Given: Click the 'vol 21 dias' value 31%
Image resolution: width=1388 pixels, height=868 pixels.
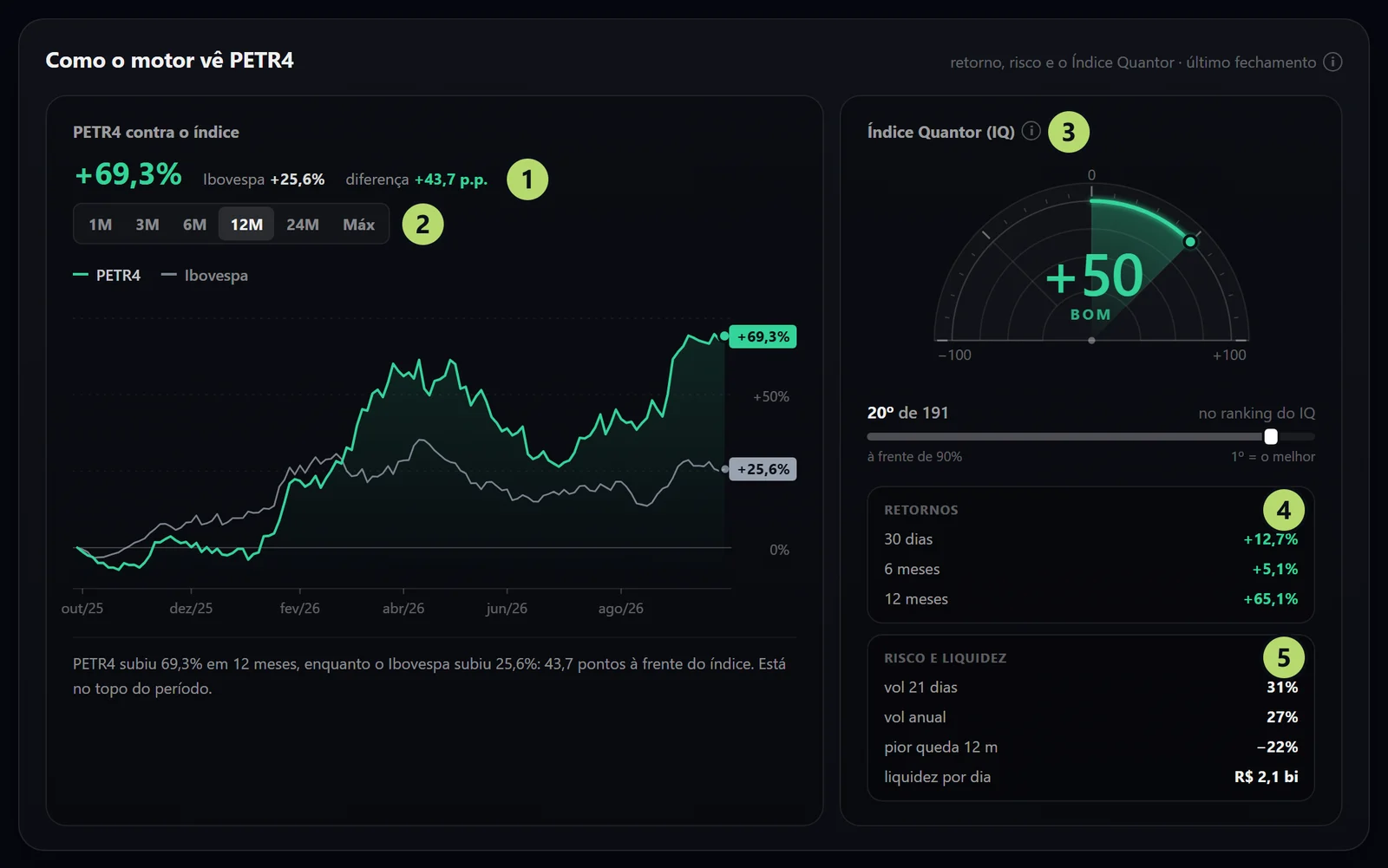Looking at the screenshot, I should click(x=1282, y=688).
